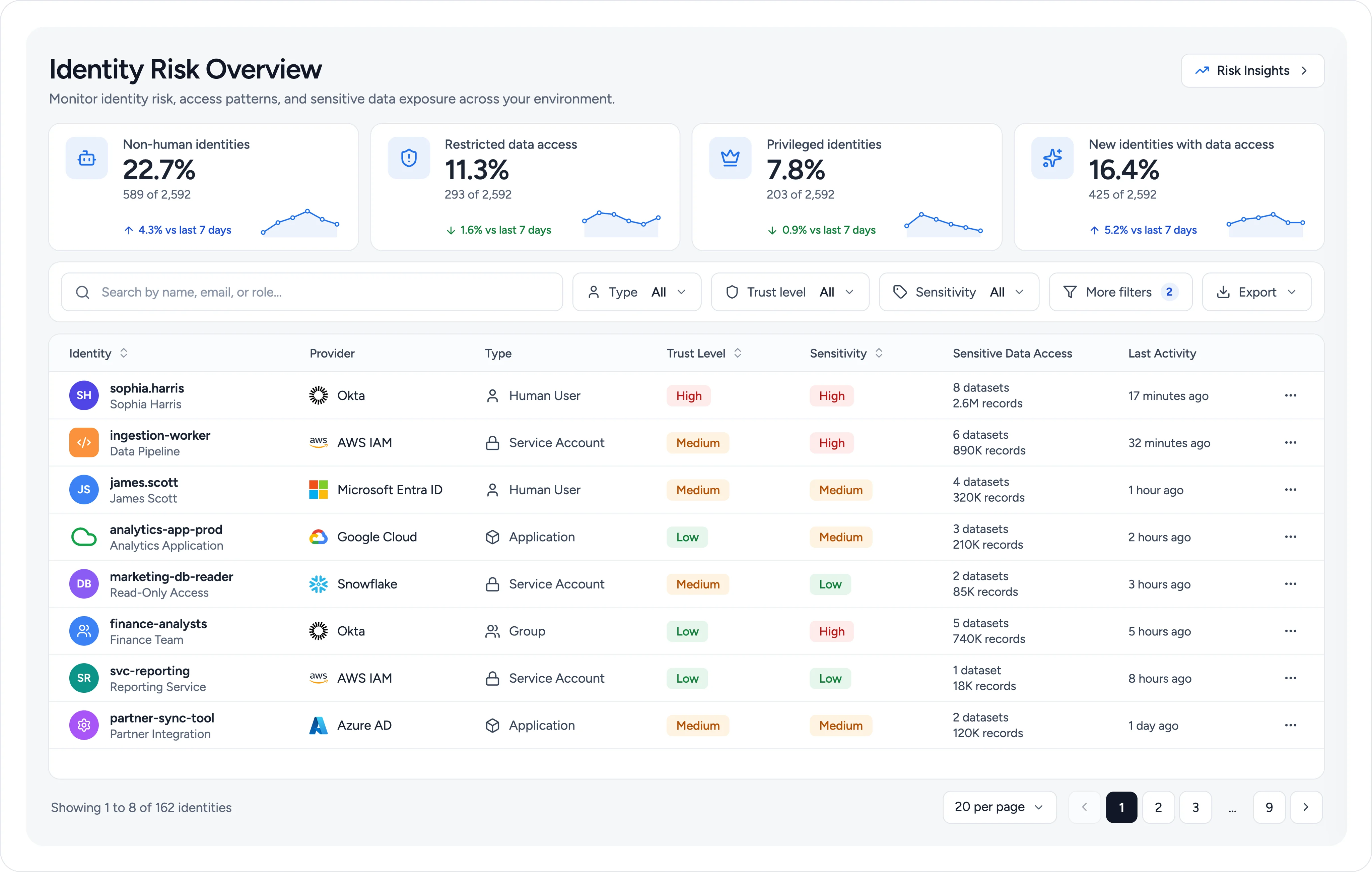Click '18K records' in svc-reporting row
Viewport: 1372px width, 872px height.
point(984,686)
